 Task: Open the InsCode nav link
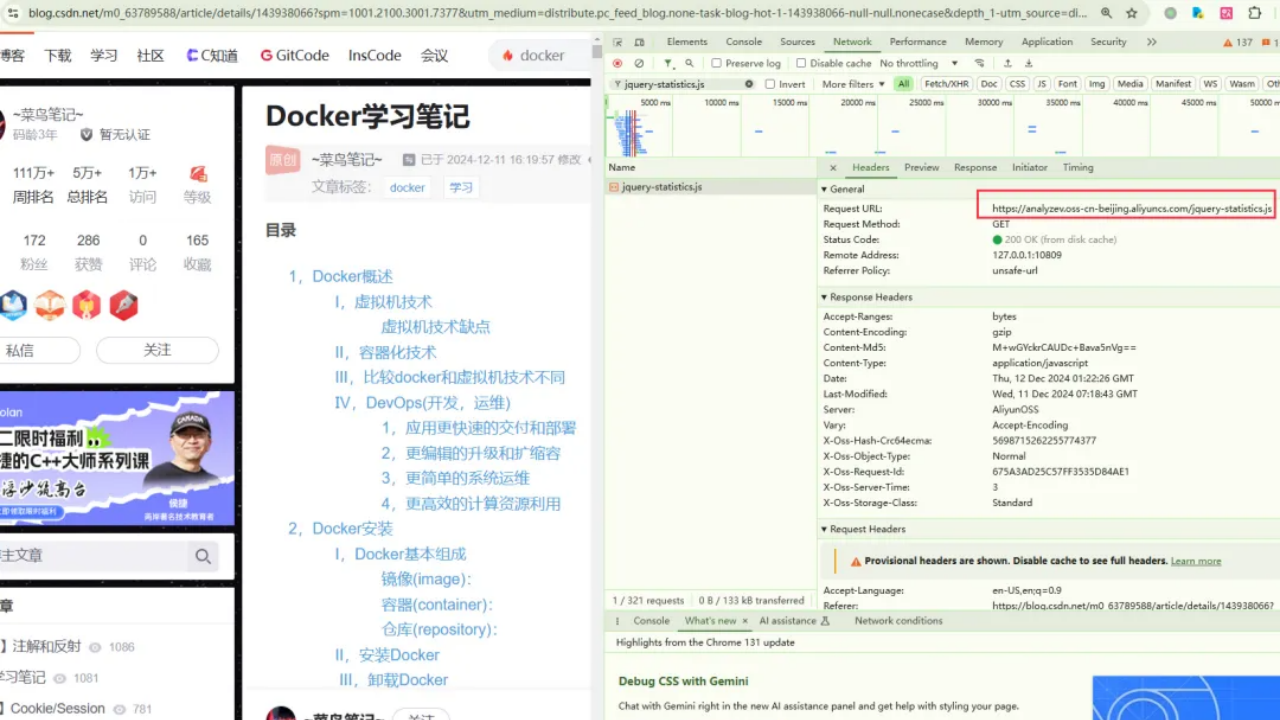pyautogui.click(x=375, y=55)
